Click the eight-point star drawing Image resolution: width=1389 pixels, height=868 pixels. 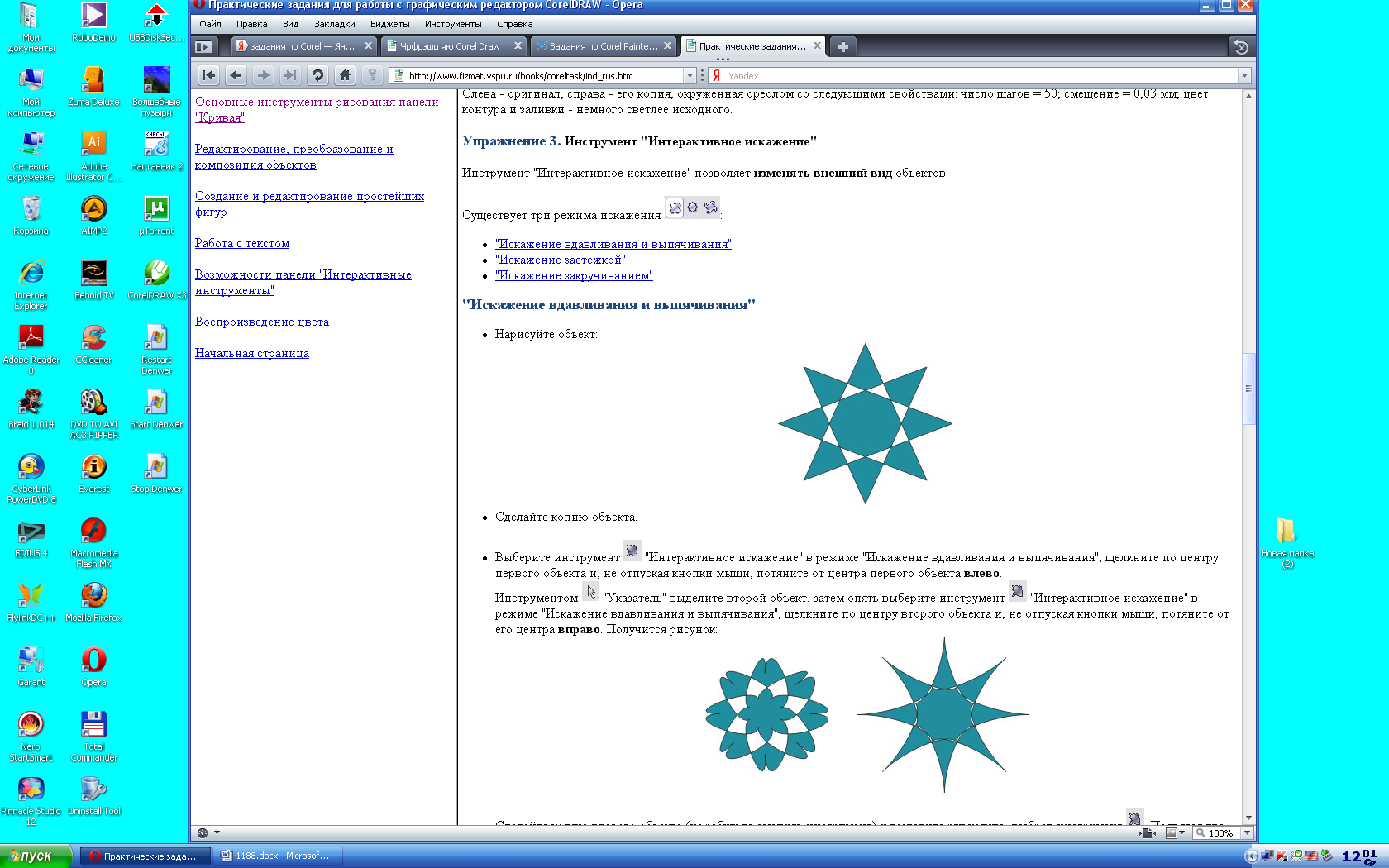tap(865, 423)
